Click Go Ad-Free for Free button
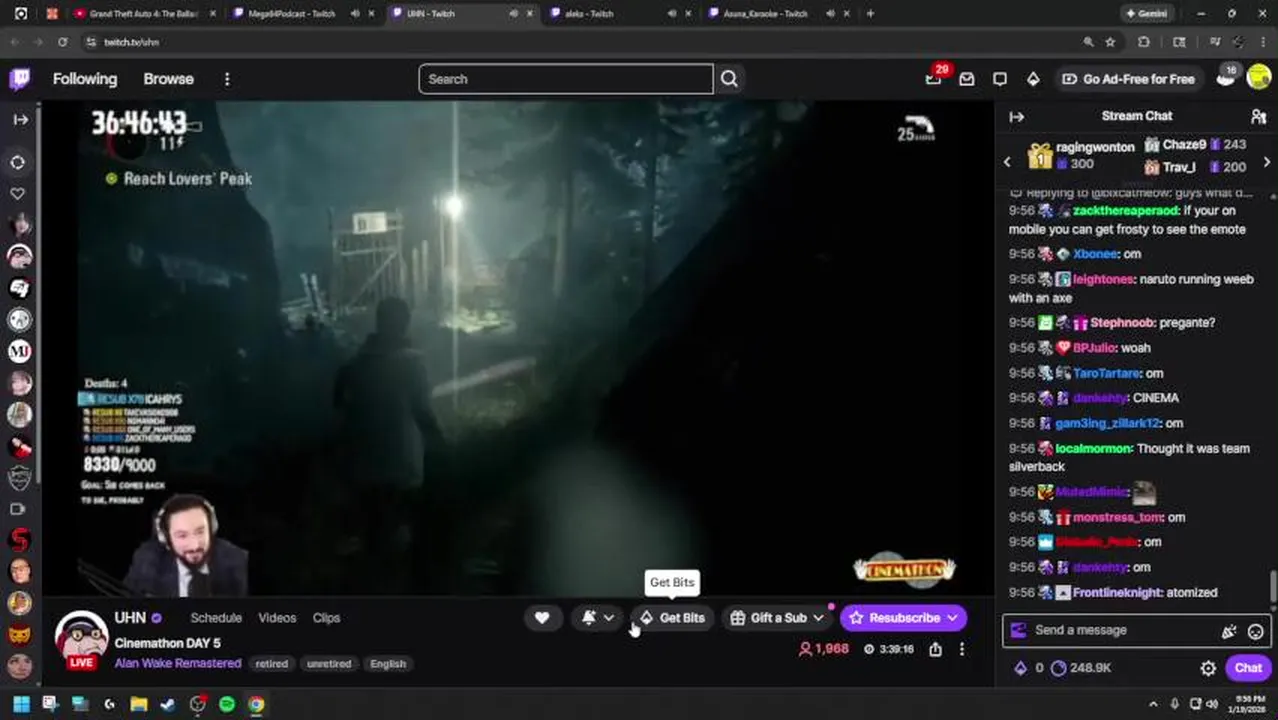 click(1128, 79)
